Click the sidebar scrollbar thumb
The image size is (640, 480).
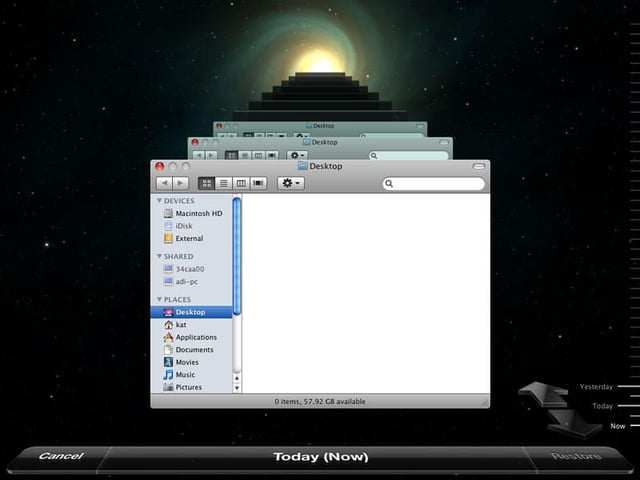237,256
